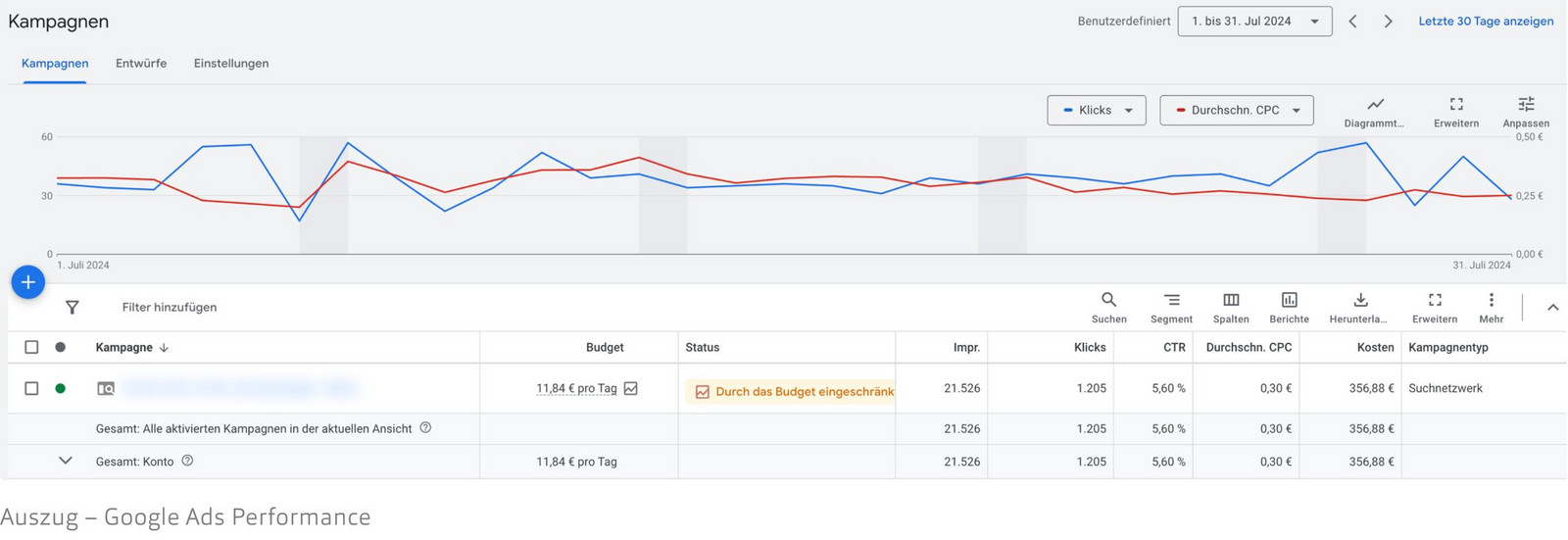Open the Durchschn. CPC metric dropdown
This screenshot has height=540, width=1568.
click(x=1237, y=110)
